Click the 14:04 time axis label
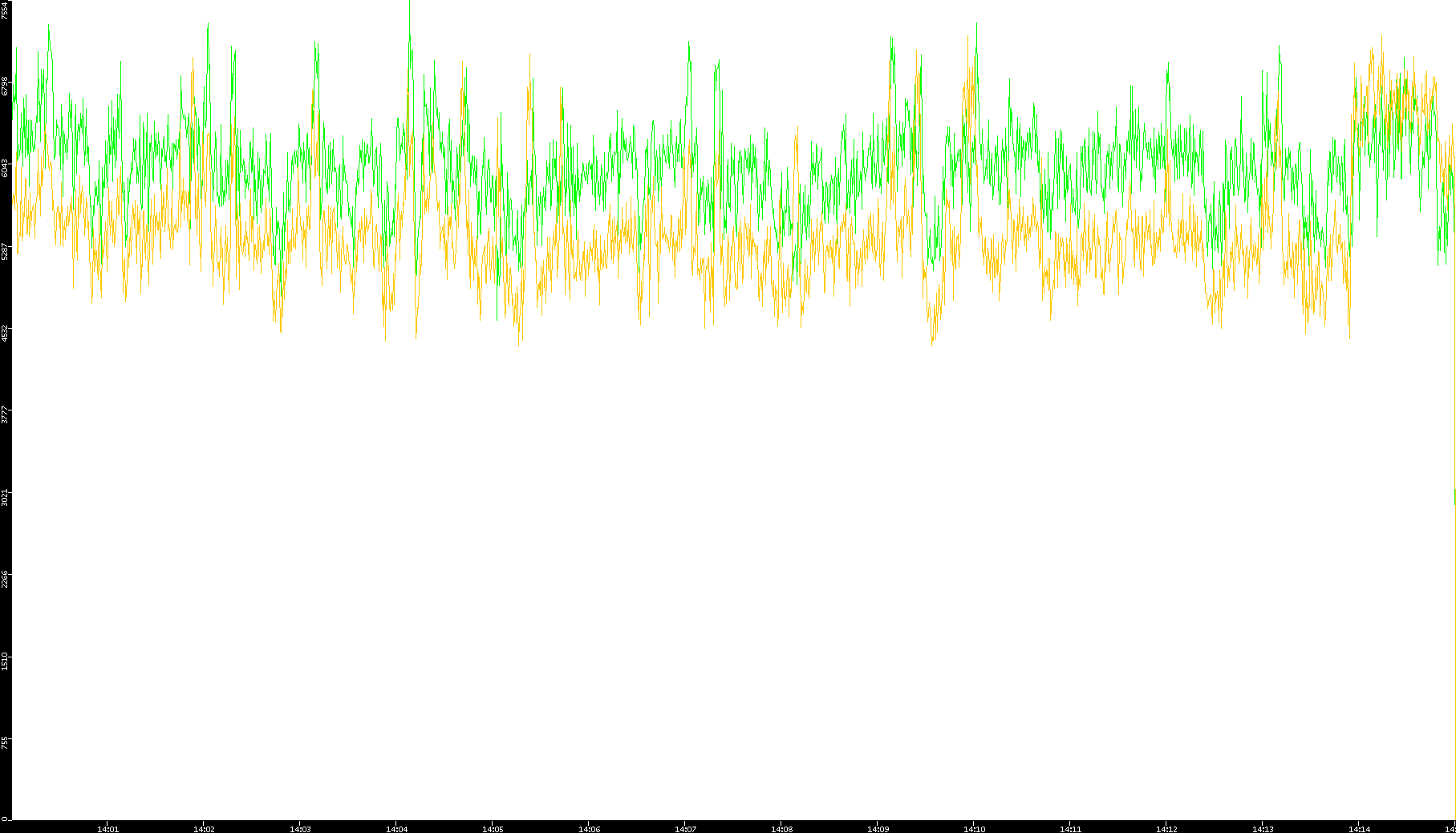Image resolution: width=1456 pixels, height=833 pixels. (x=396, y=828)
